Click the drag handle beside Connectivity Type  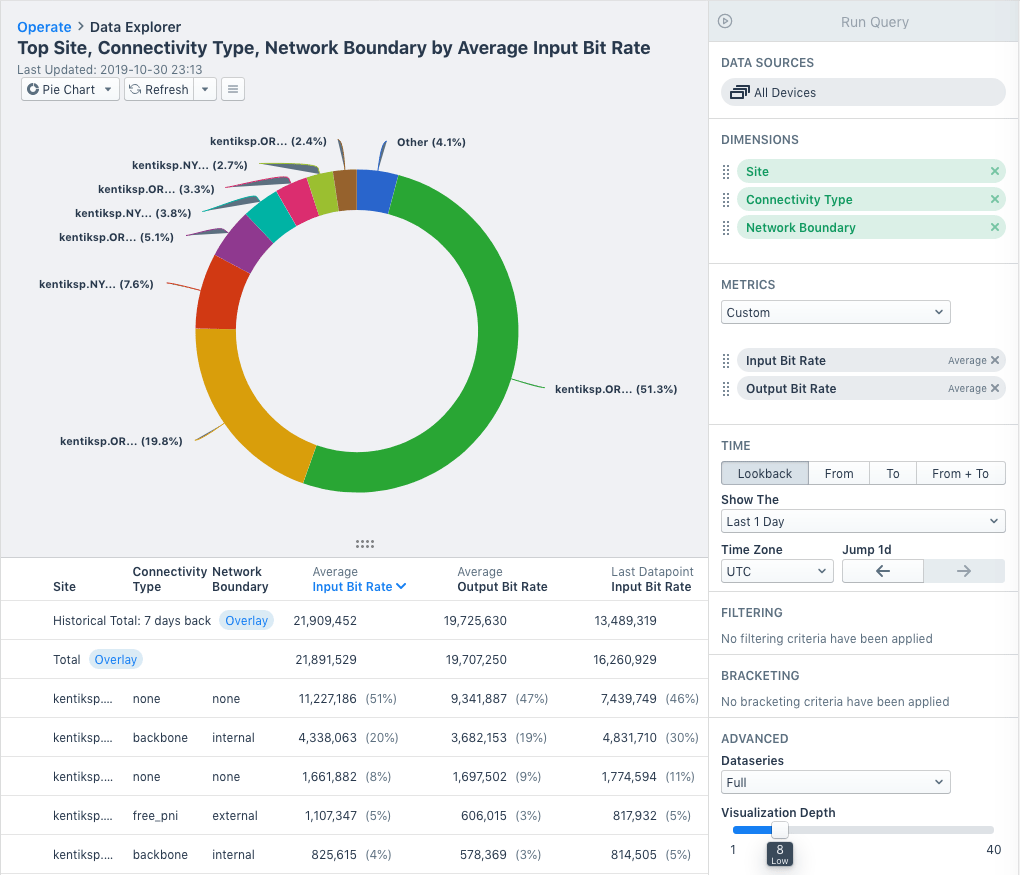coord(725,199)
